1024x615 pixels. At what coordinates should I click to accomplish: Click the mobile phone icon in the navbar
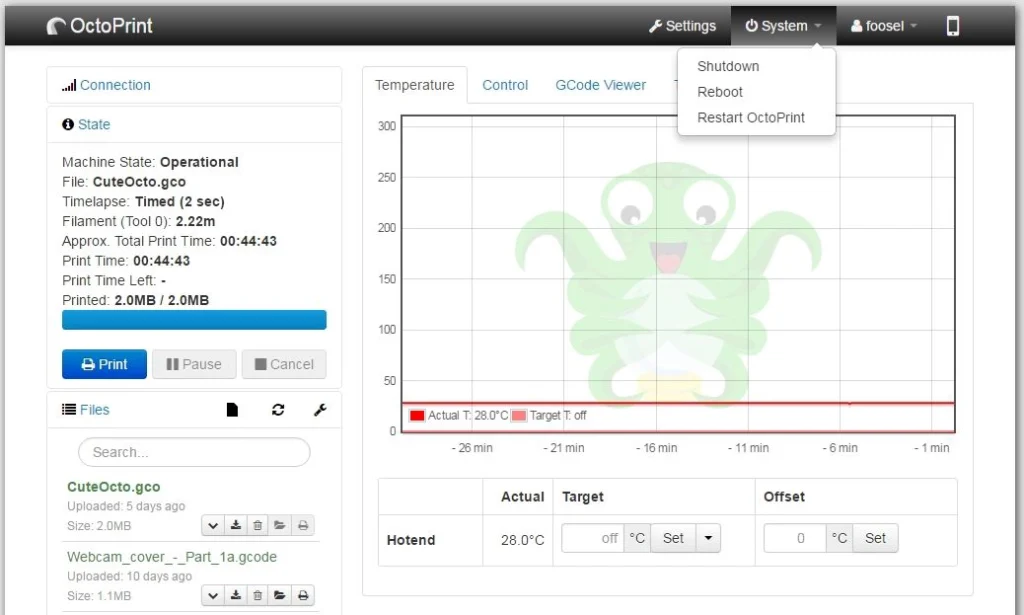953,25
